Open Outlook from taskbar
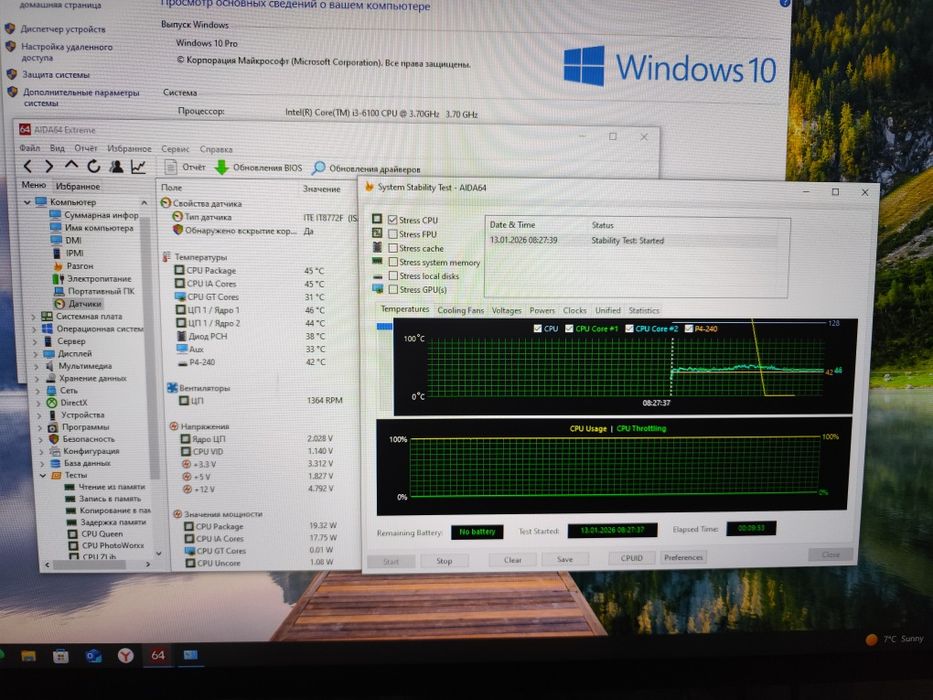This screenshot has height=700, width=933. coord(93,656)
